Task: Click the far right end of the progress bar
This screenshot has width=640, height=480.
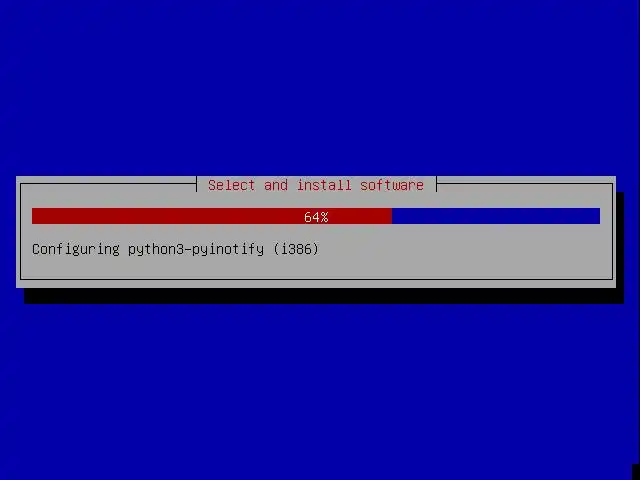Action: click(598, 216)
